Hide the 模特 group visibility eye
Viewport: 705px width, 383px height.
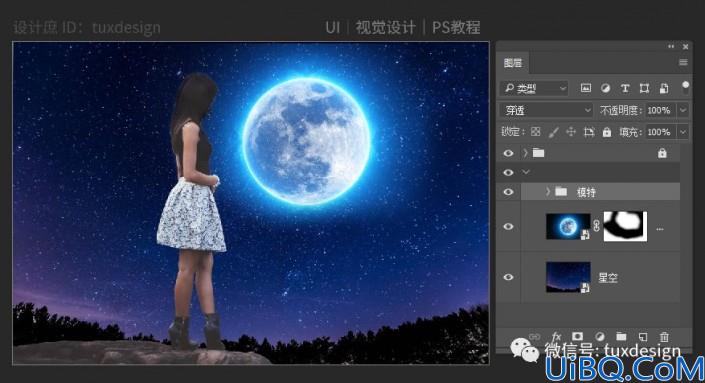point(508,192)
